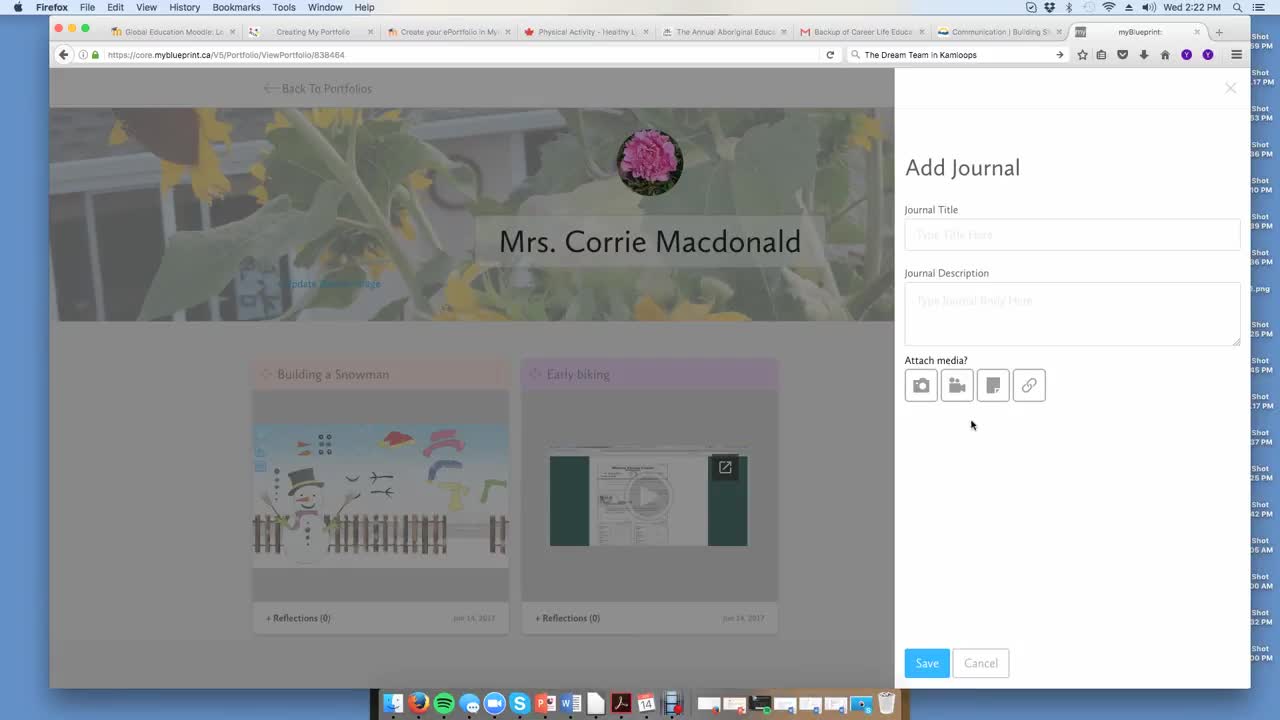Viewport: 1280px width, 720px height.
Task: Switch to Communication | Building tab
Action: [999, 32]
